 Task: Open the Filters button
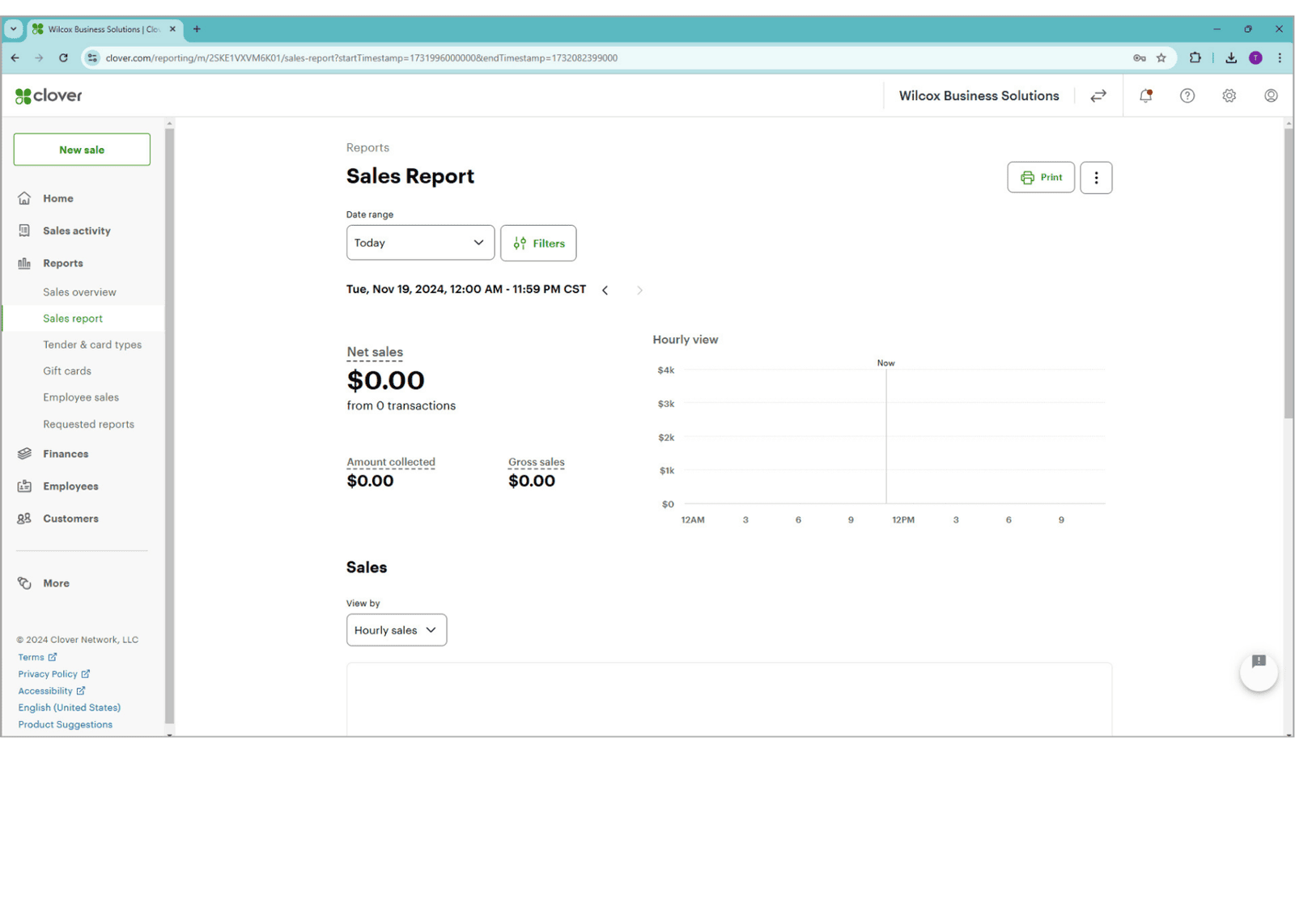(x=538, y=243)
